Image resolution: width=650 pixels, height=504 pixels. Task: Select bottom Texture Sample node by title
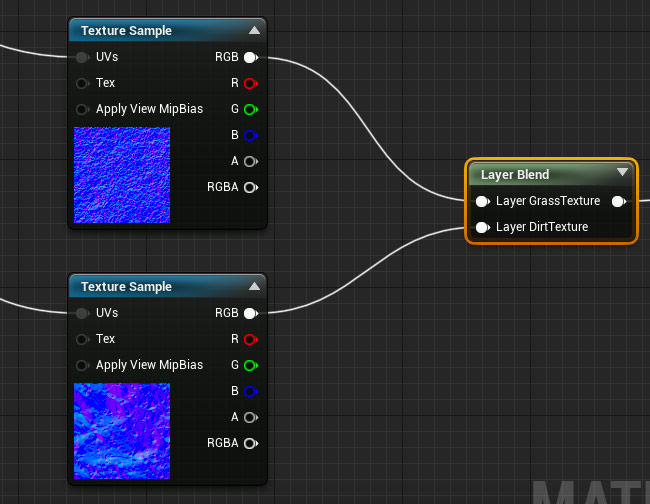coord(126,287)
